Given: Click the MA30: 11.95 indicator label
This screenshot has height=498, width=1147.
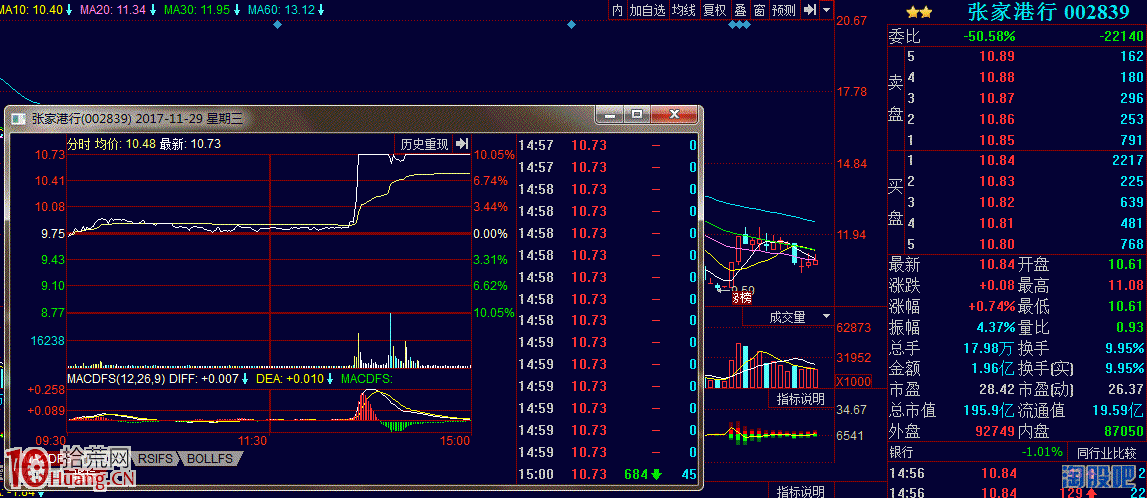Looking at the screenshot, I should (x=202, y=10).
